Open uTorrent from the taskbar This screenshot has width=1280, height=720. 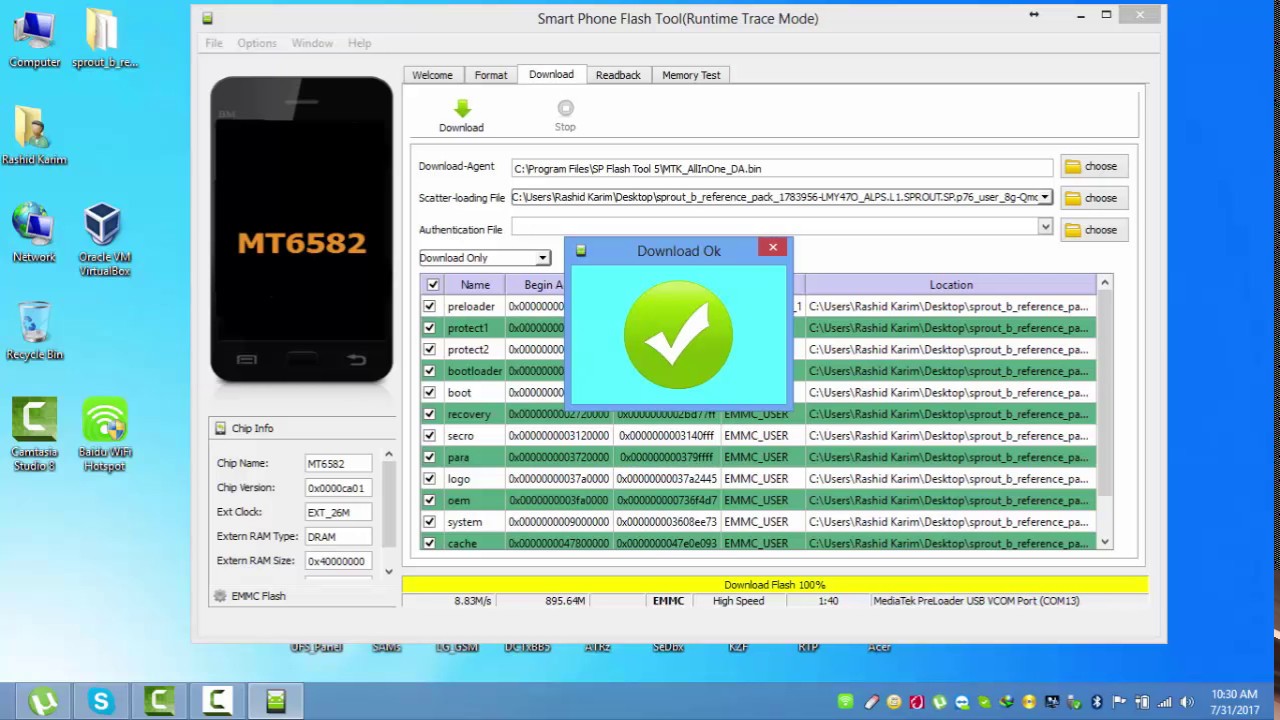point(43,702)
